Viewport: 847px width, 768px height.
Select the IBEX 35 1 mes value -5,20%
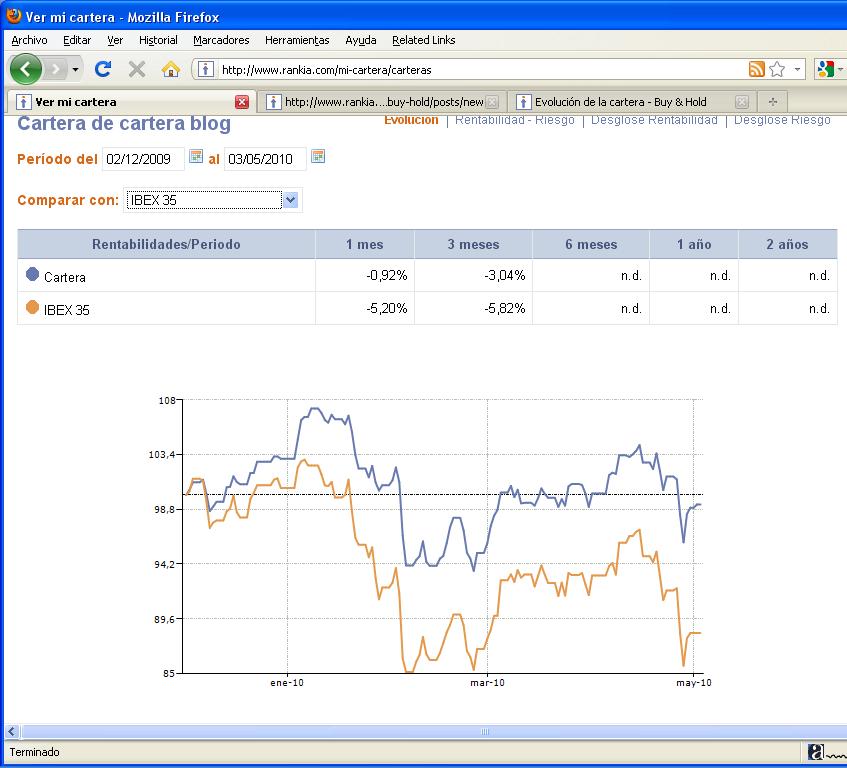tap(387, 308)
